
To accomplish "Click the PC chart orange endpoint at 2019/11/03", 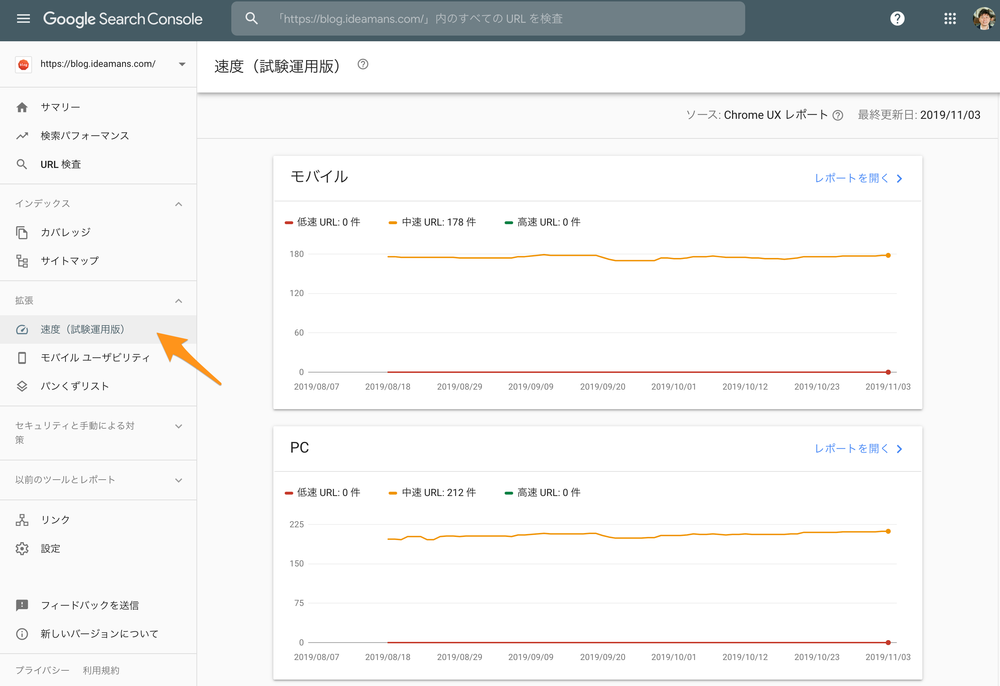I will 888,531.
